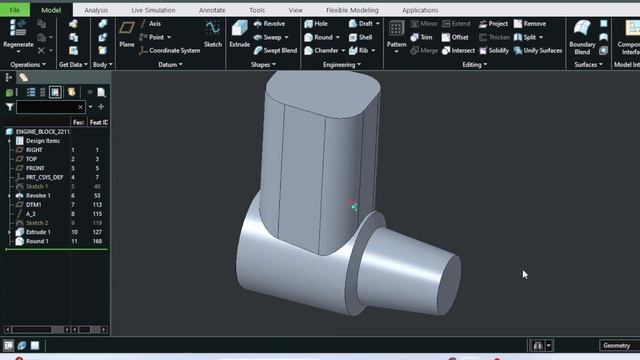Activate the Hole tool
This screenshot has height=360, width=640.
pyautogui.click(x=316, y=24)
